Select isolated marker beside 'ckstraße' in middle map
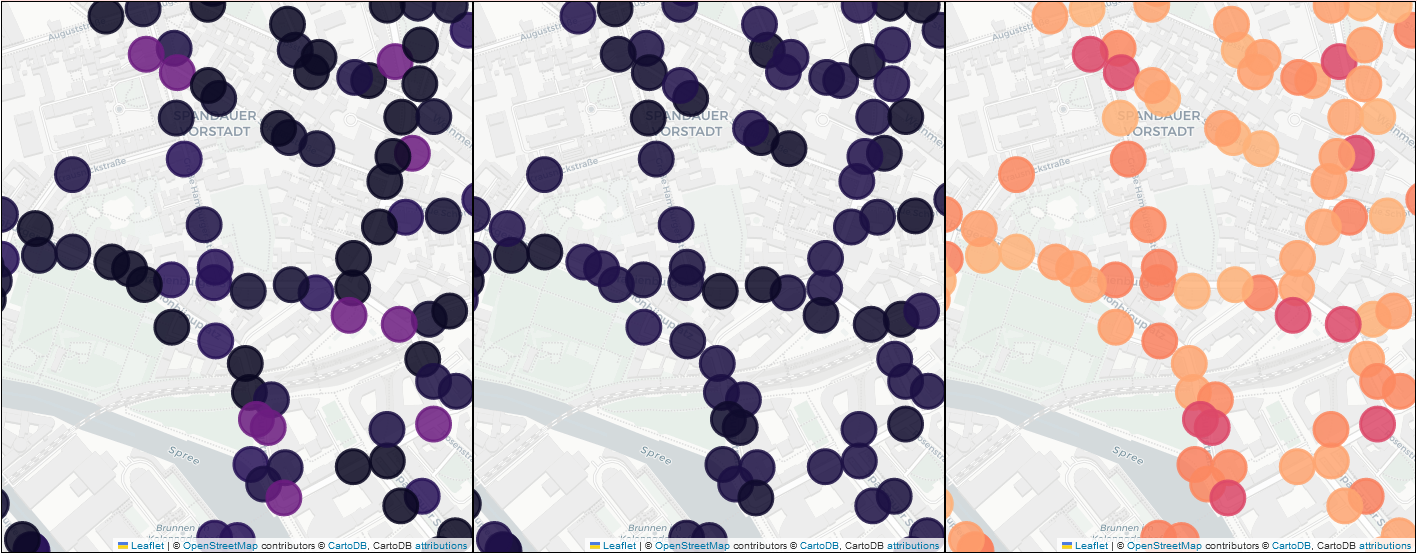Viewport: 1417px width, 554px height. [544, 174]
